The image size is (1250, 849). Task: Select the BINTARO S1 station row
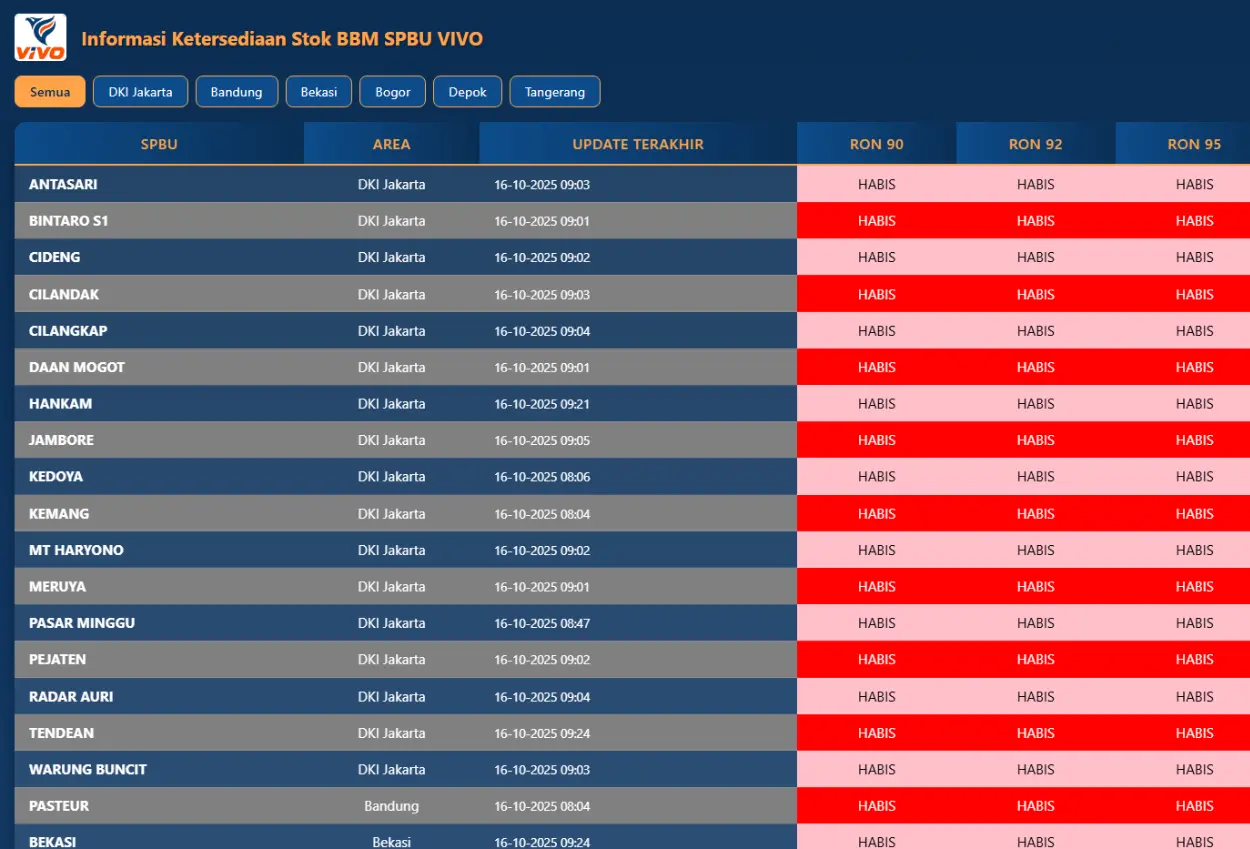[x=632, y=221]
